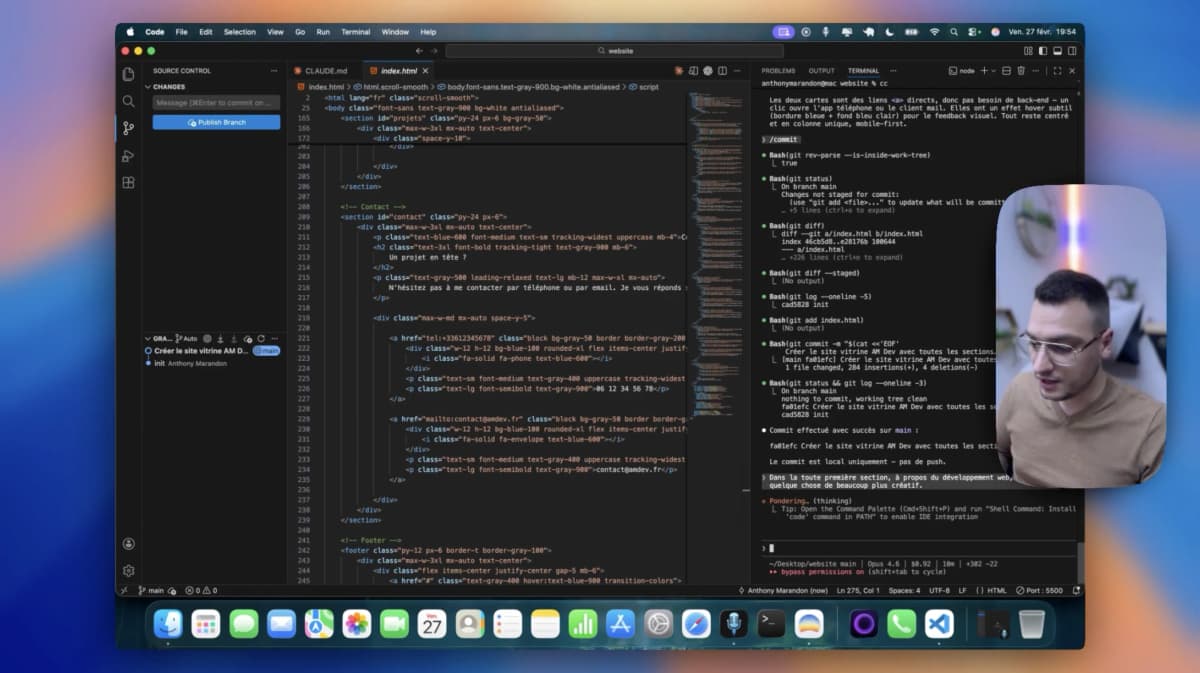
Task: Maximize the terminal panel size
Action: coord(1058,71)
